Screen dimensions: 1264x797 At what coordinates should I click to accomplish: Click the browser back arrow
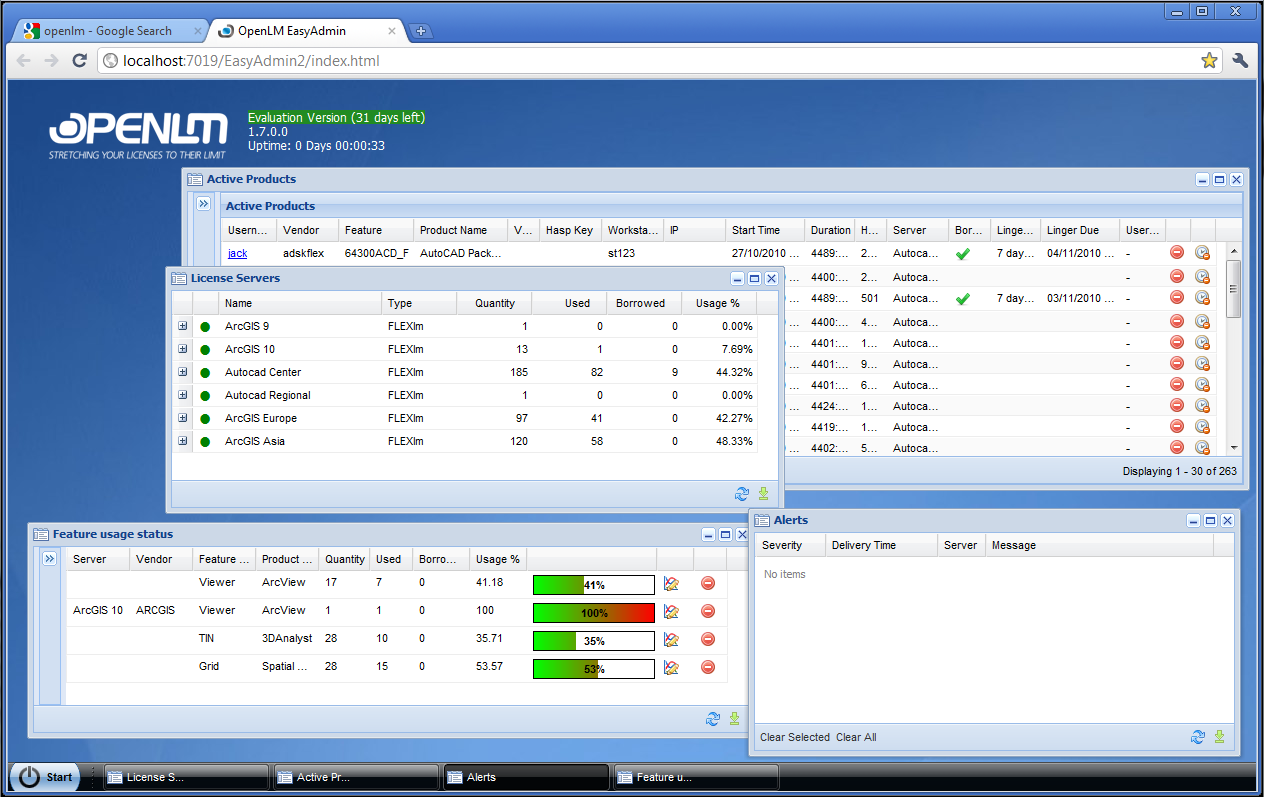point(24,61)
